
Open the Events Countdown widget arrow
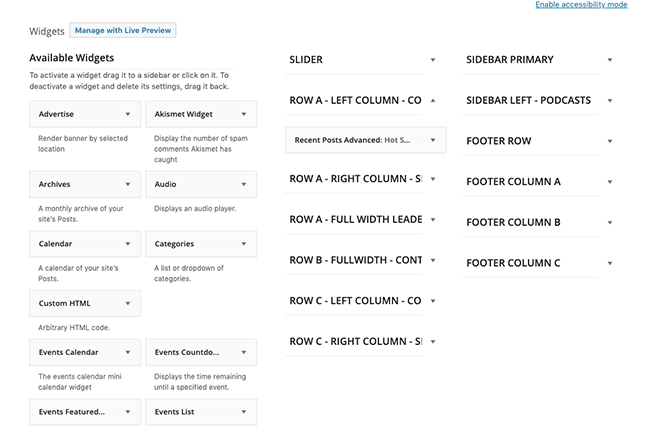coord(244,353)
